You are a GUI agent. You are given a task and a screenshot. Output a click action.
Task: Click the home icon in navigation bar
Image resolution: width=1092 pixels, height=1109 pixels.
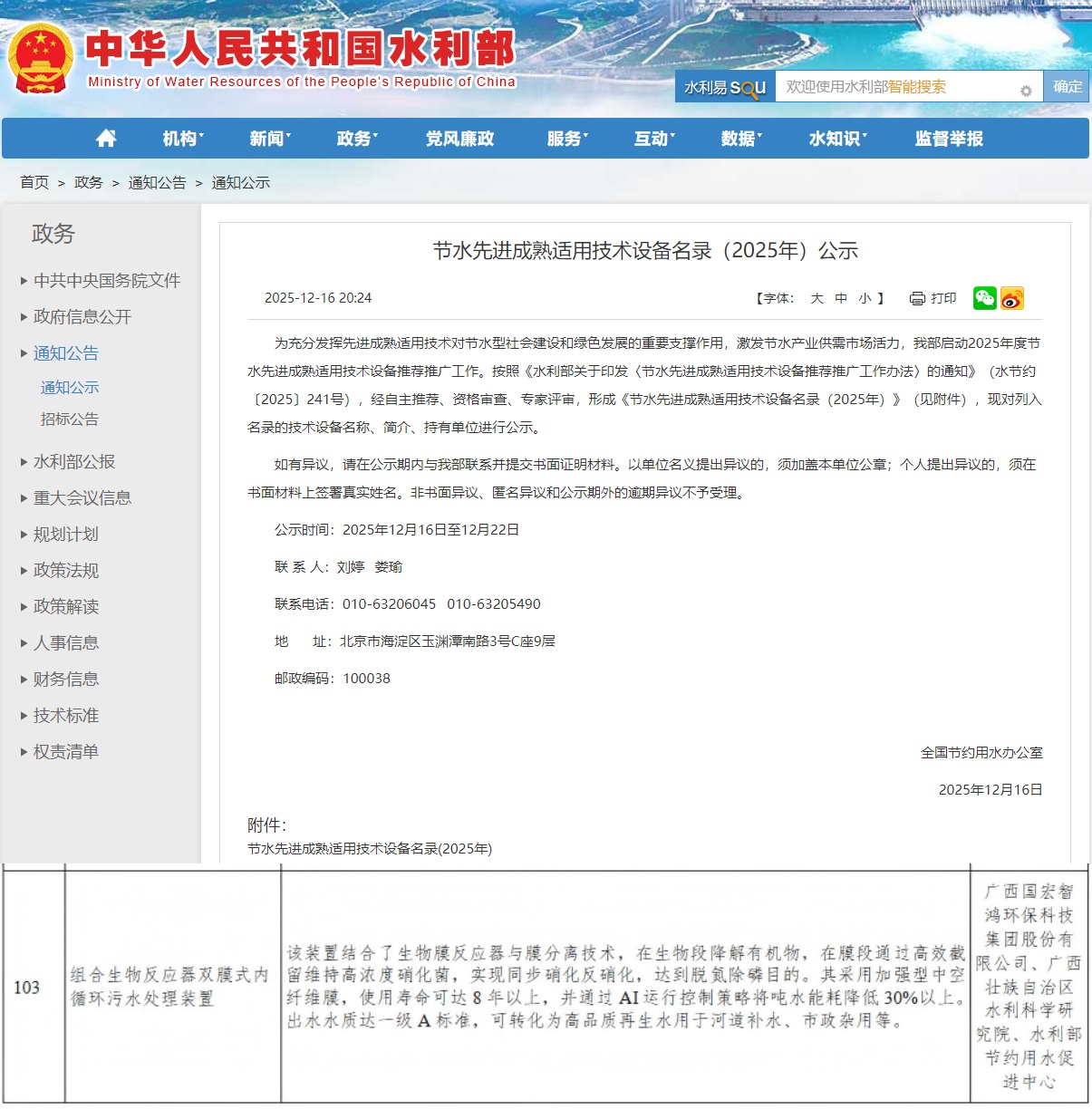coord(106,139)
